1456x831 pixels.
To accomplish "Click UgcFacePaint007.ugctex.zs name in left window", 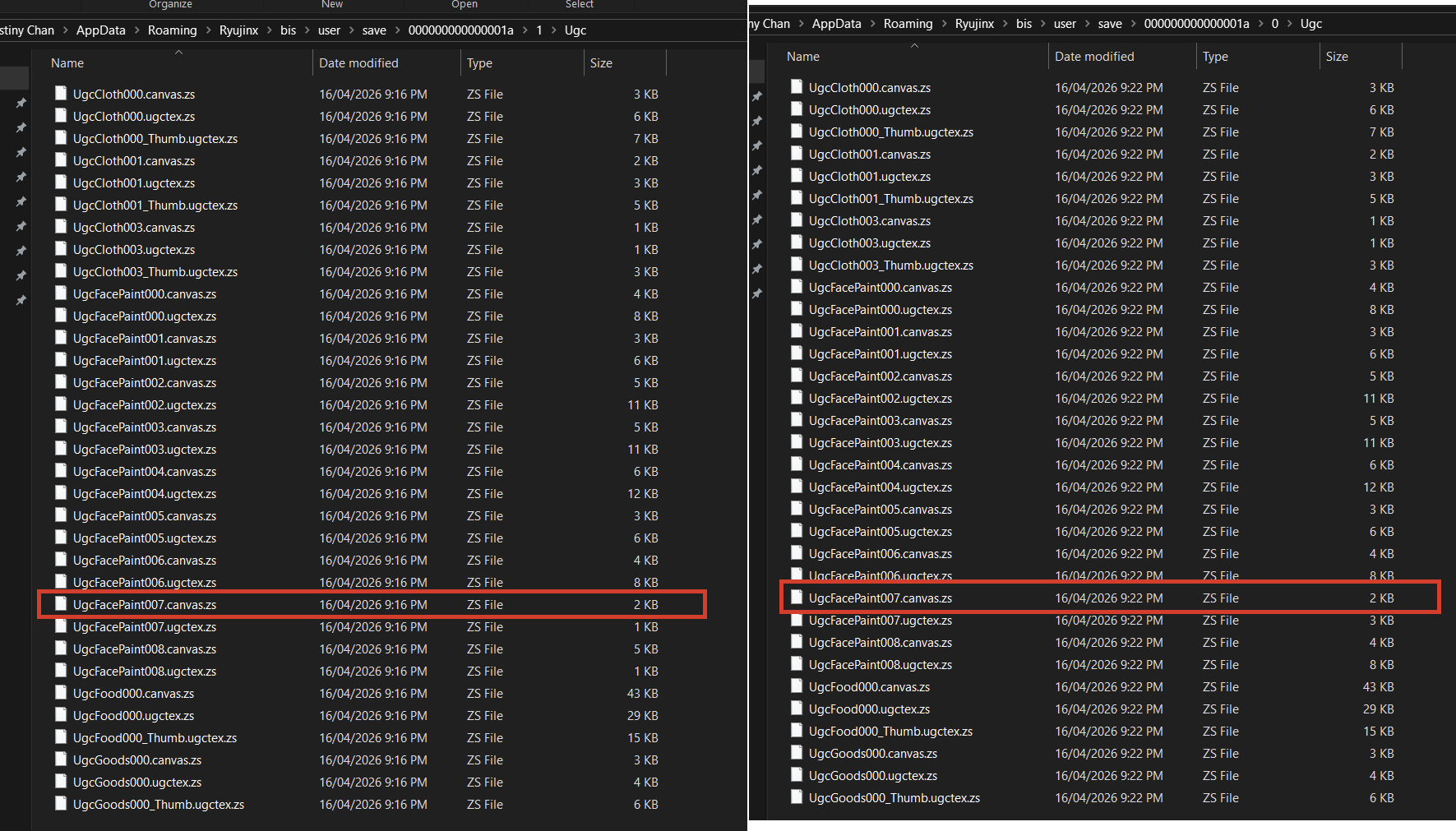I will click(x=145, y=626).
